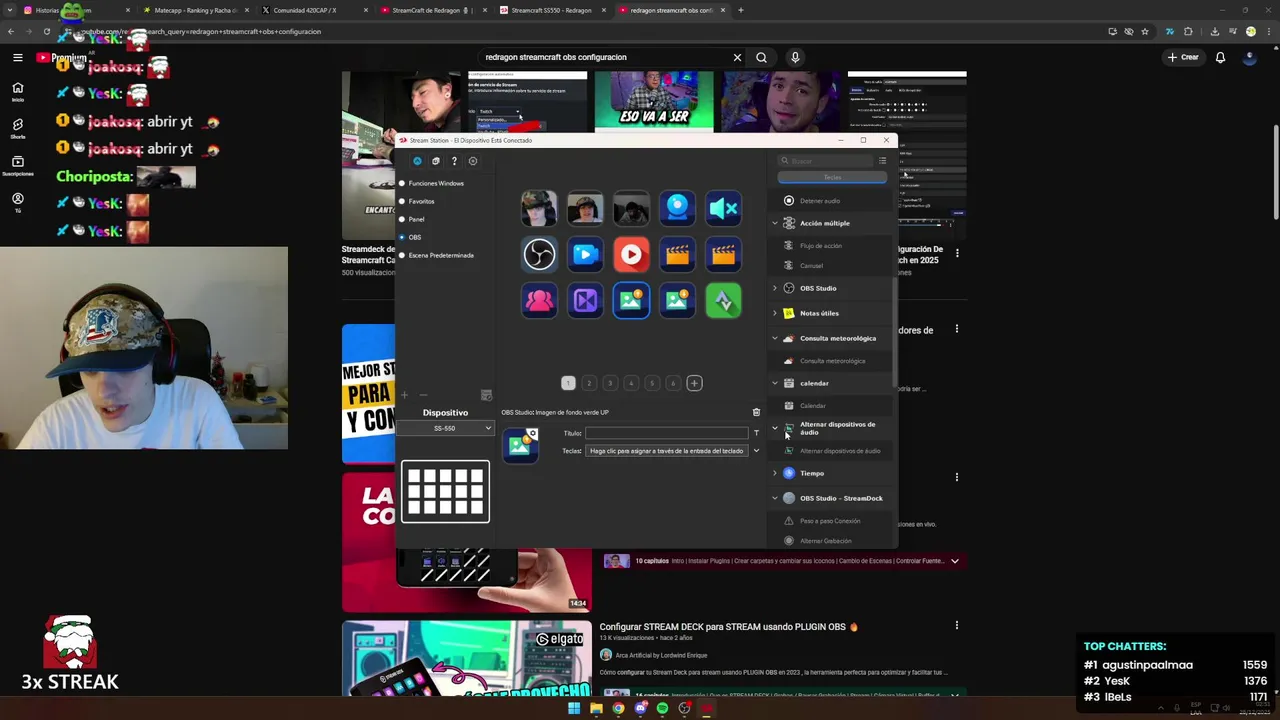The width and height of the screenshot is (1280, 720).
Task: Open the SS-550 device dropdown
Action: tap(445, 428)
